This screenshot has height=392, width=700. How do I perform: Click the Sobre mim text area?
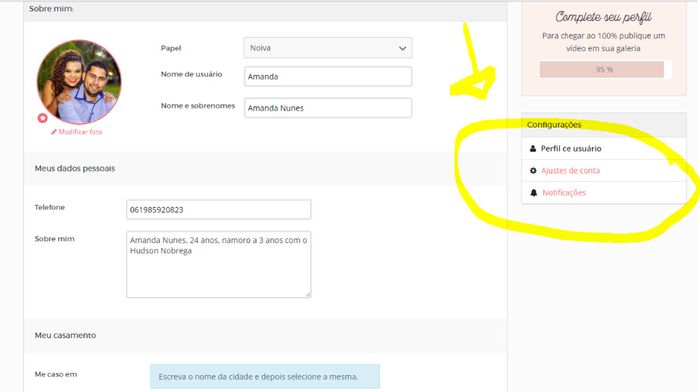218,264
